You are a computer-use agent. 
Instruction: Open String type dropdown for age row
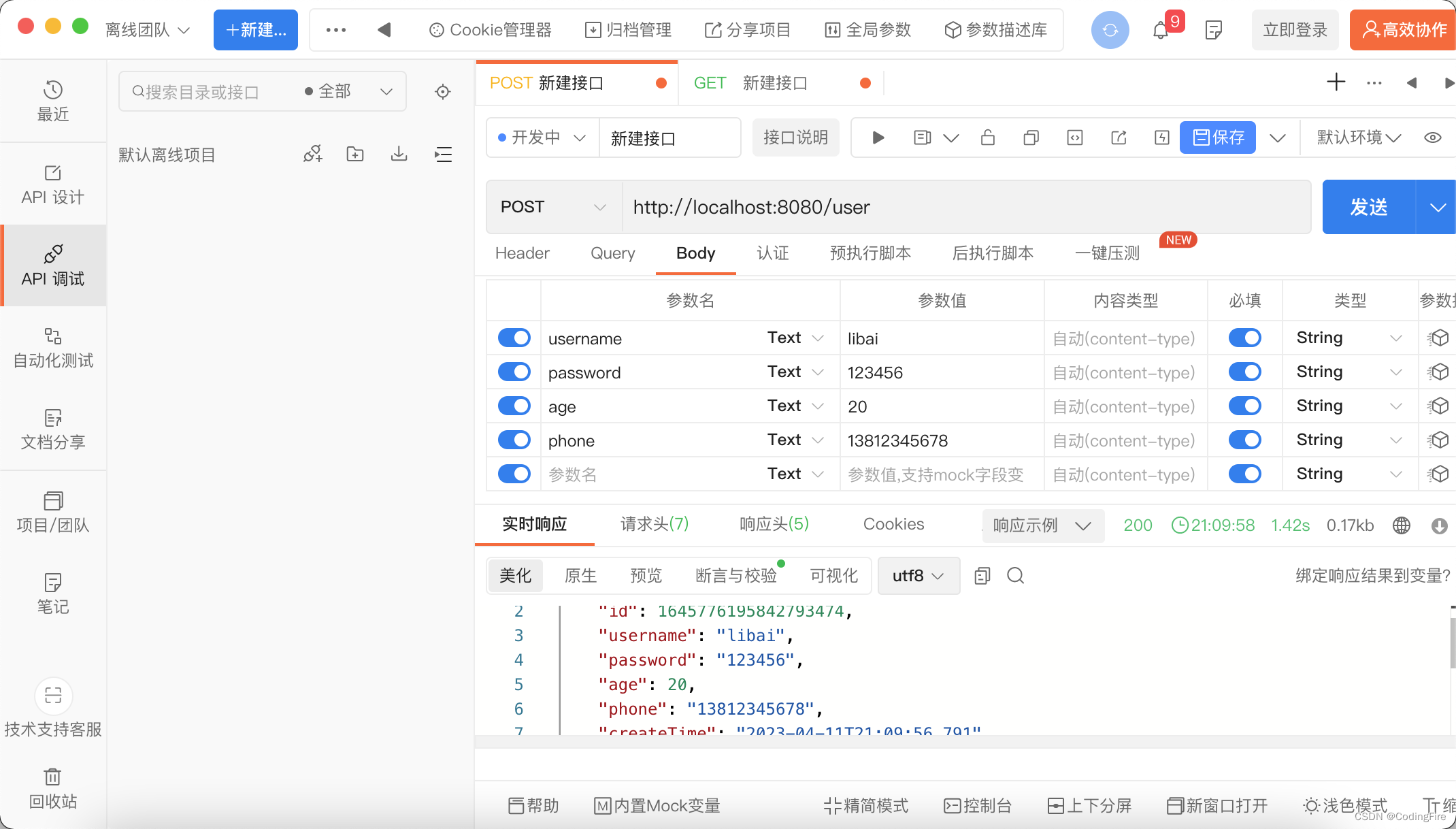point(1350,406)
